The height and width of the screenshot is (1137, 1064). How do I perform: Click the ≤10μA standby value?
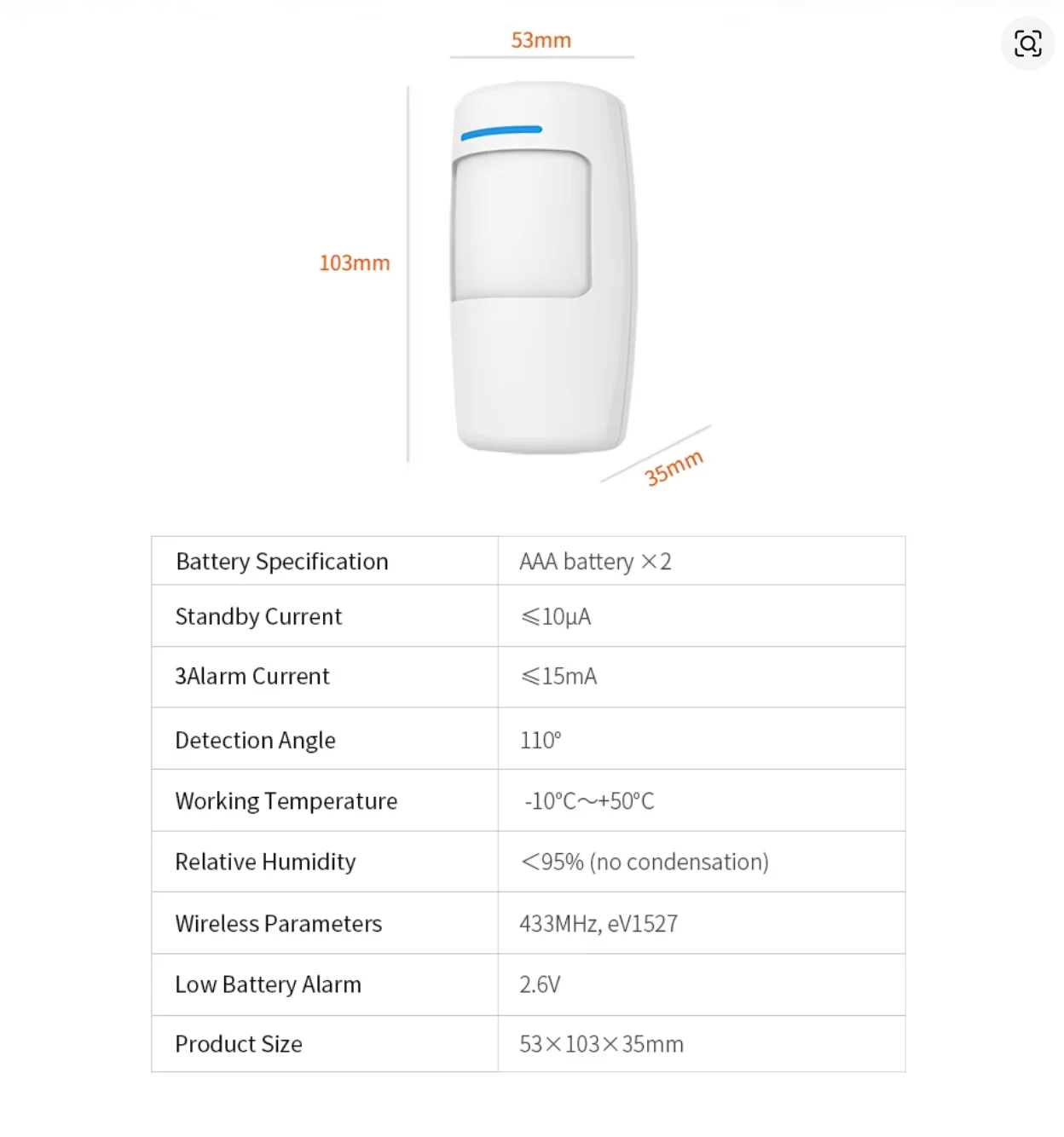tap(556, 616)
